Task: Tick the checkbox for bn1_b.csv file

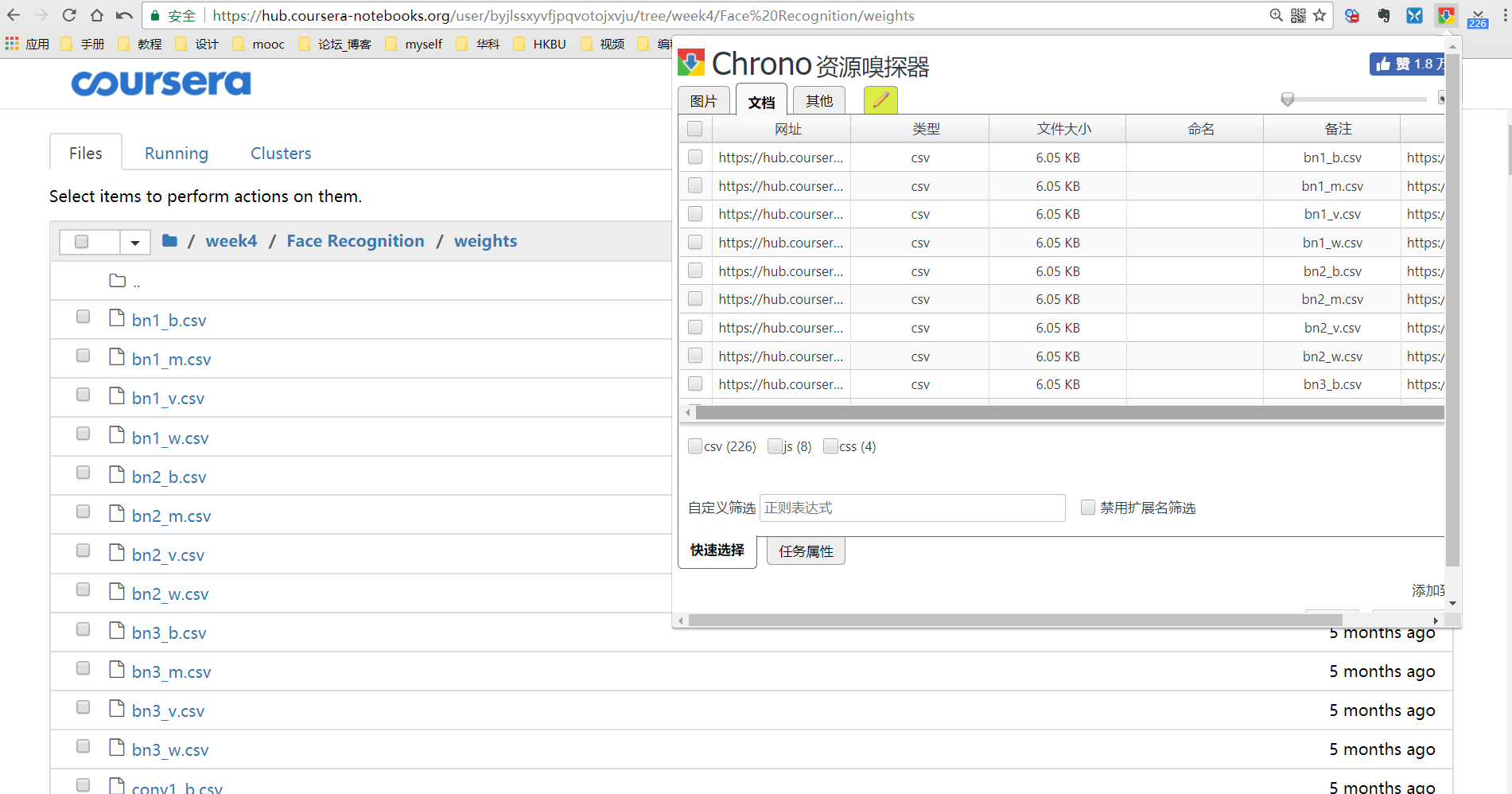Action: coord(83,317)
